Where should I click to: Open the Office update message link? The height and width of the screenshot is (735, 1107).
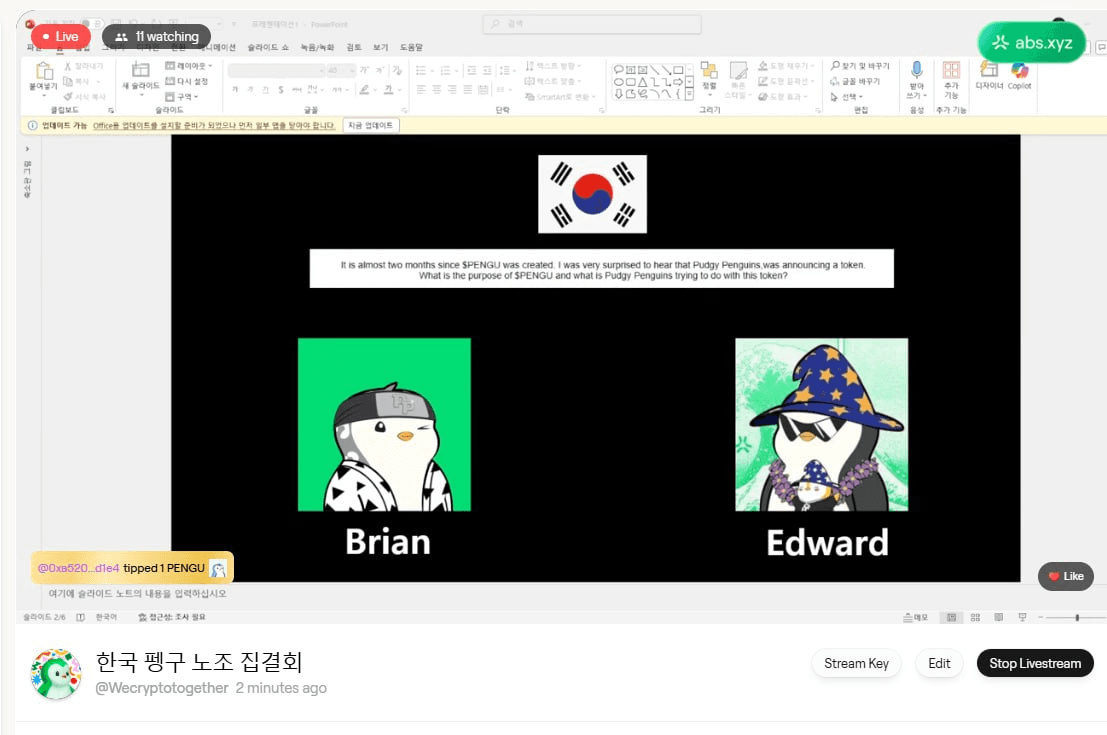(214, 126)
